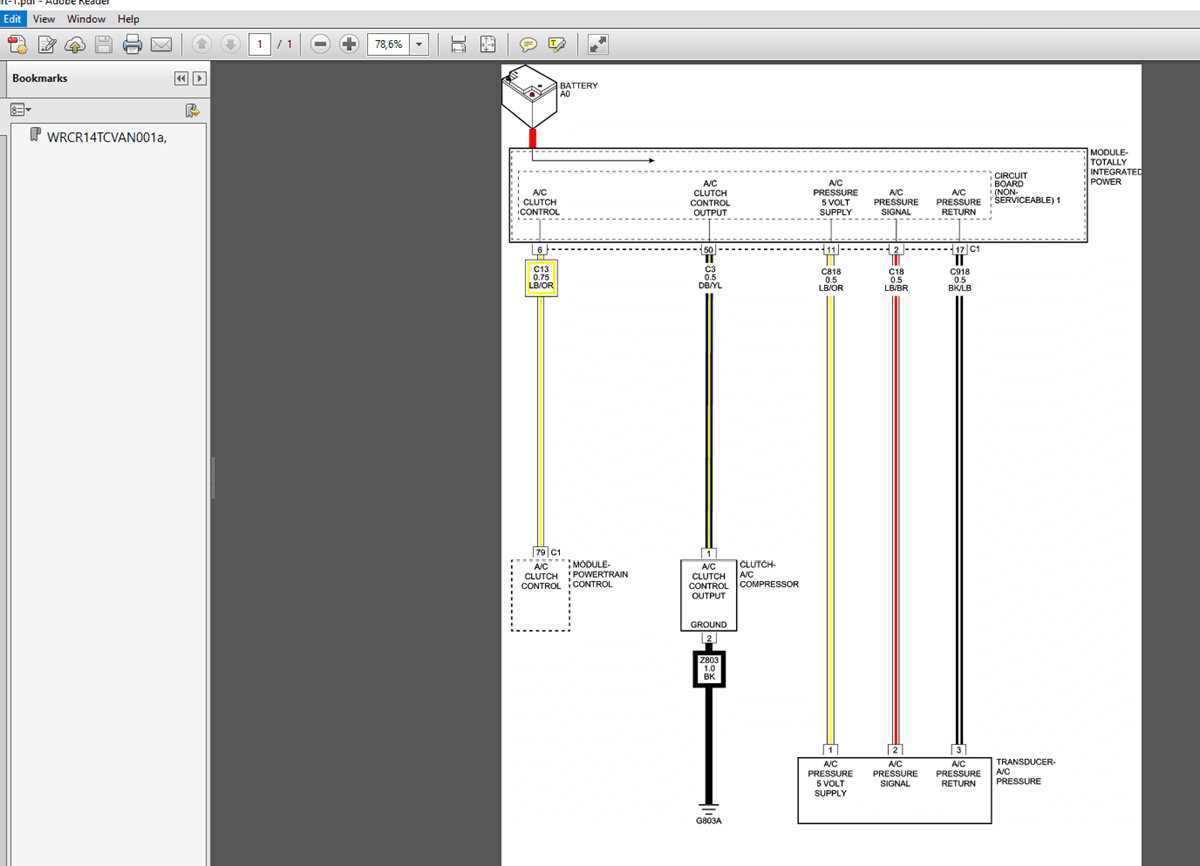Click the C3 0.5 DB/YL wire label
Screen dimensions: 1200x866
709,278
